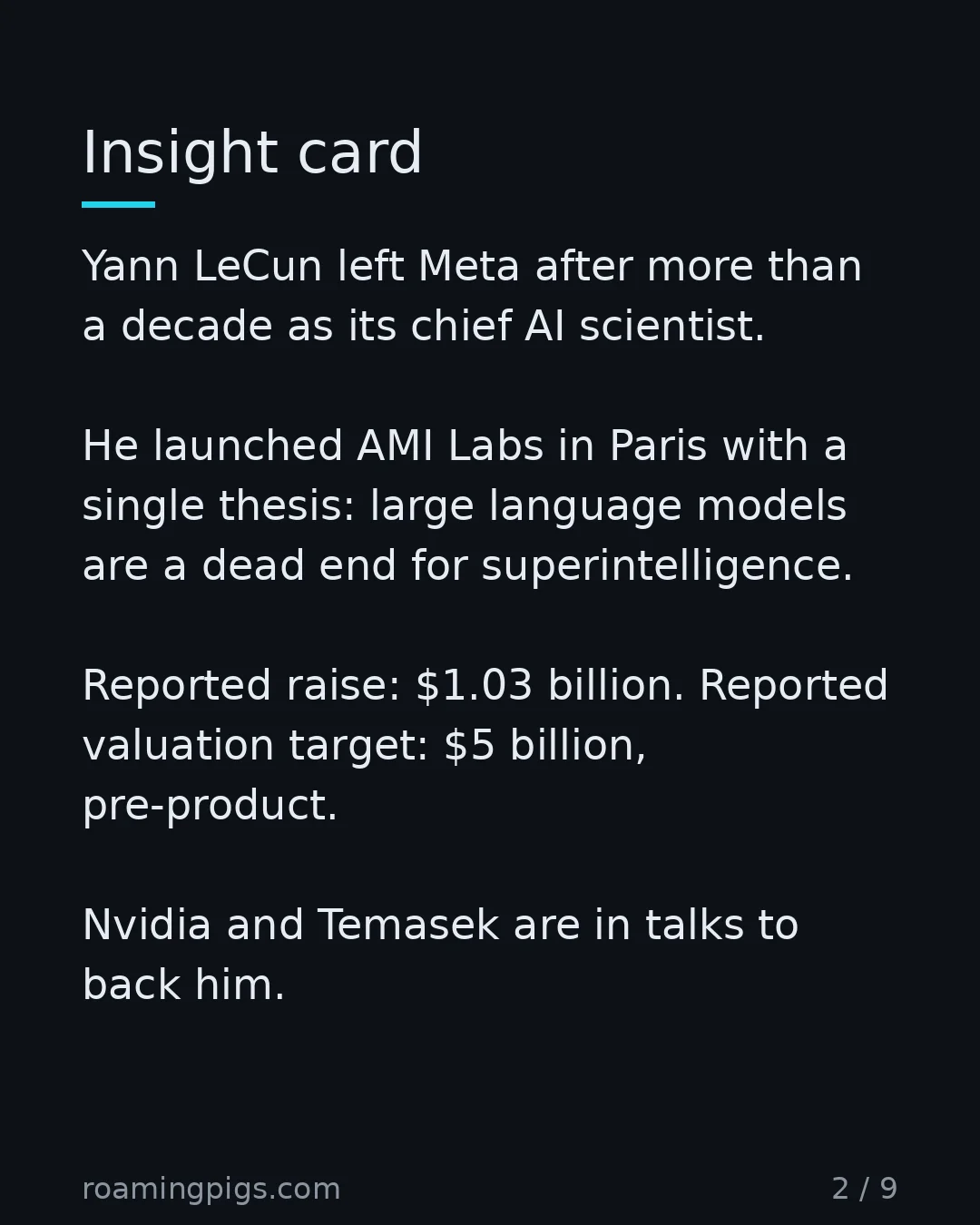Click the 2 / 9 page indicator

tap(865, 1189)
